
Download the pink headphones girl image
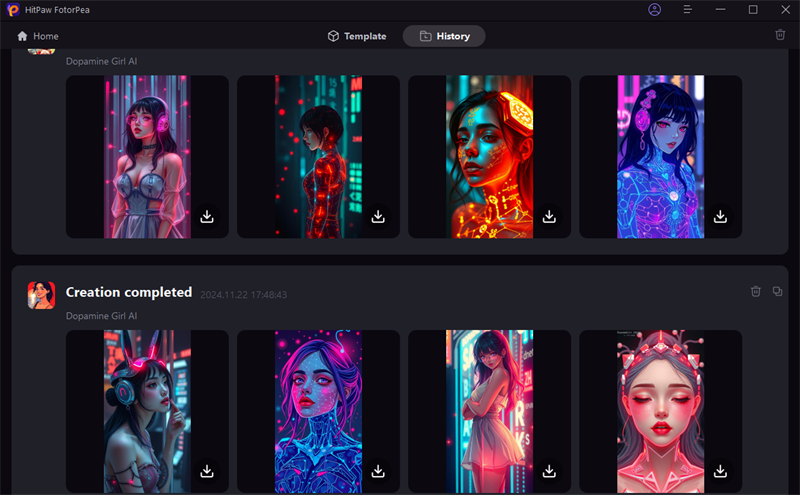(207, 217)
